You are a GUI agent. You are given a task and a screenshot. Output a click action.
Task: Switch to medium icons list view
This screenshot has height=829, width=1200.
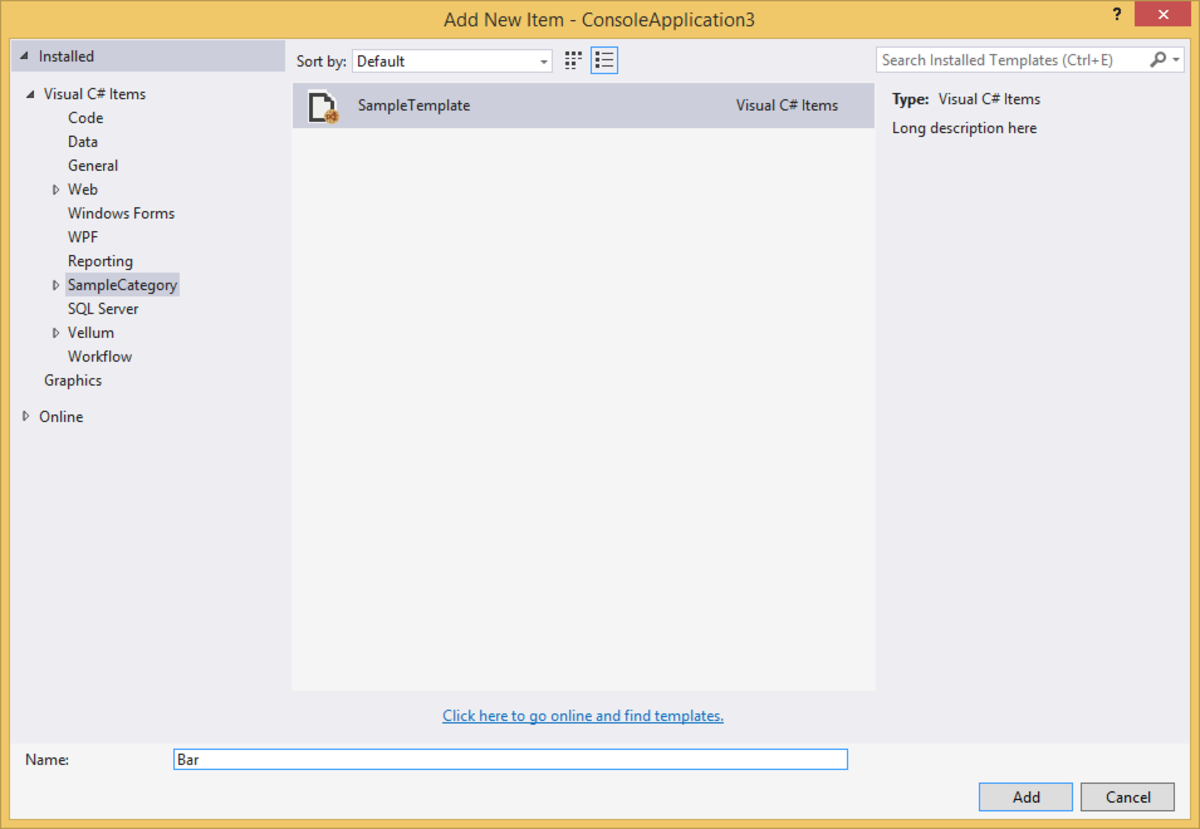click(604, 61)
